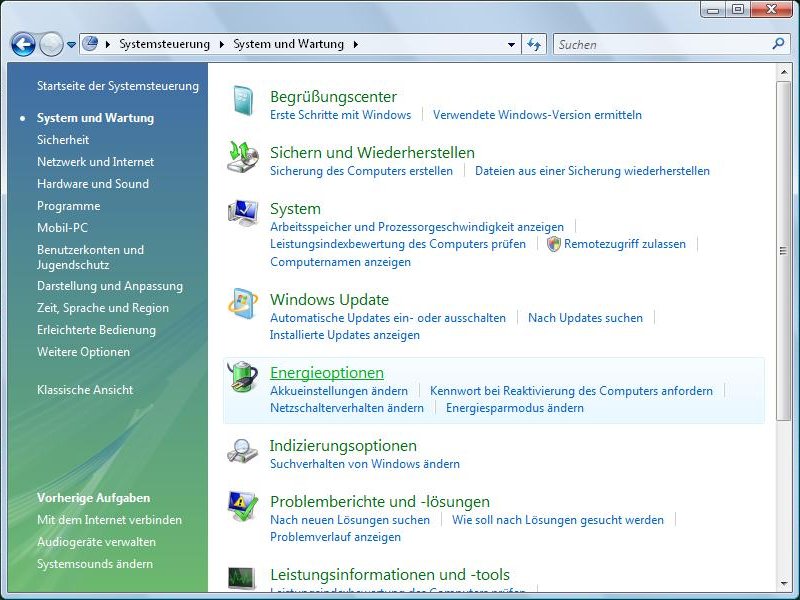
Task: Go to Startseite der Systemsteuerung
Action: coord(118,86)
